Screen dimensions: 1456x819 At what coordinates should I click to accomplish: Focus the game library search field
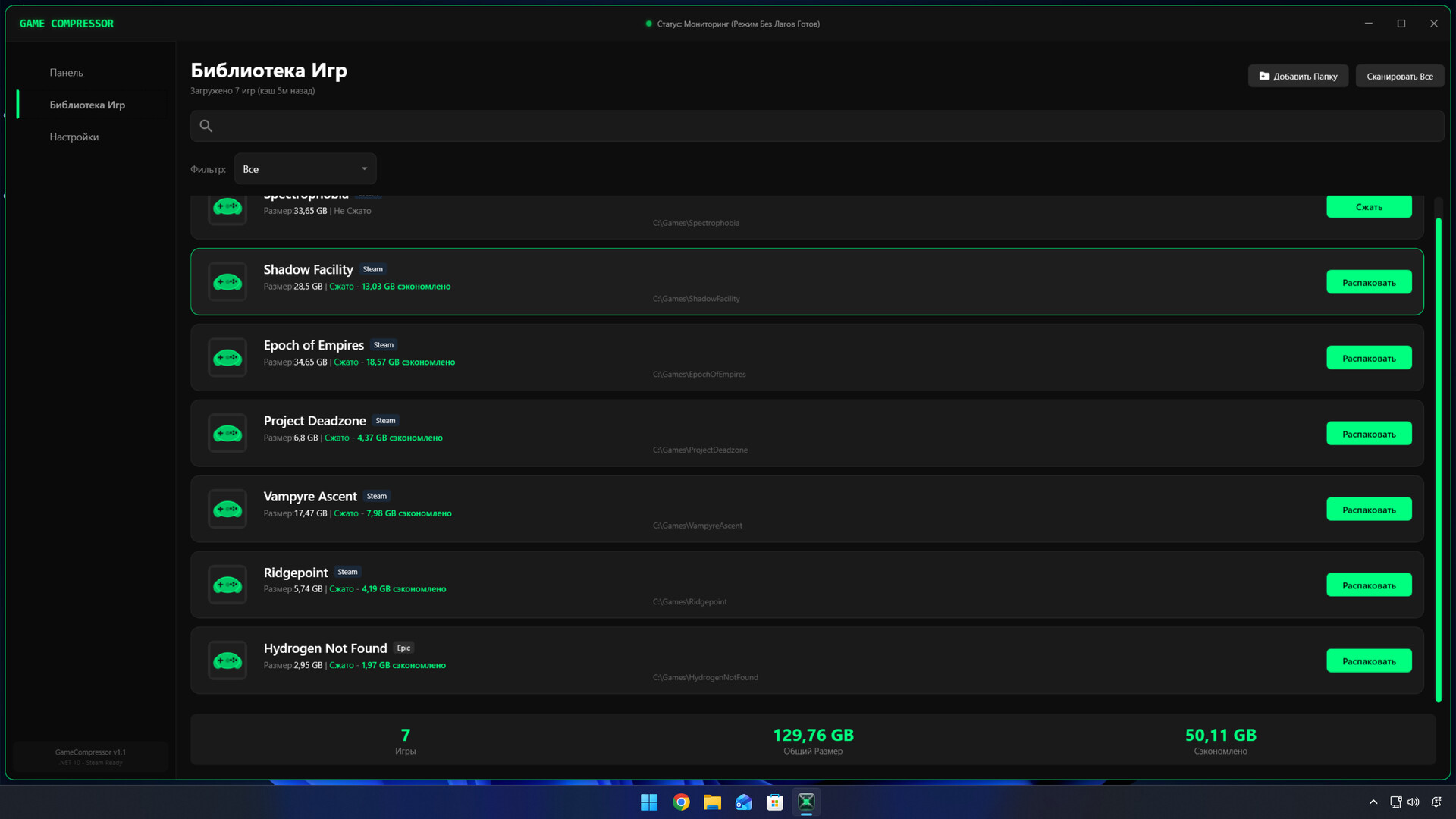pyautogui.click(x=819, y=126)
